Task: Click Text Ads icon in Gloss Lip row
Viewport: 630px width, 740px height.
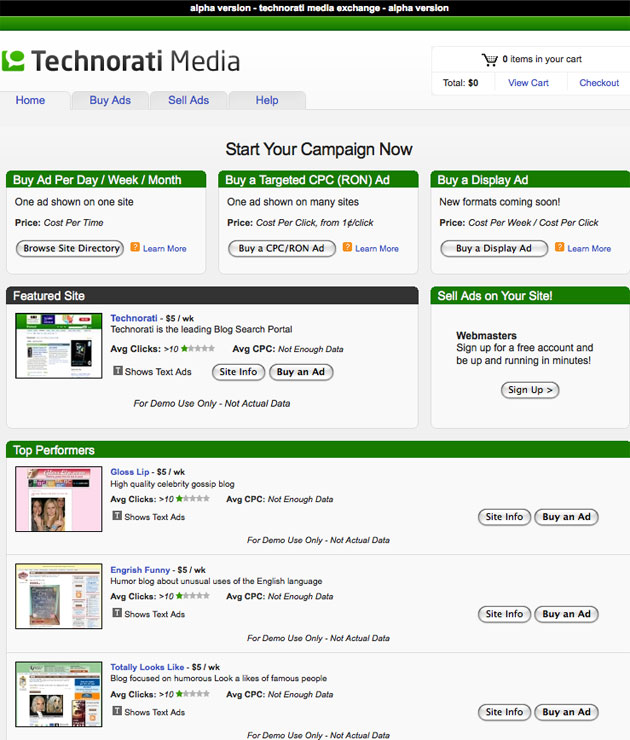Action: click(117, 516)
